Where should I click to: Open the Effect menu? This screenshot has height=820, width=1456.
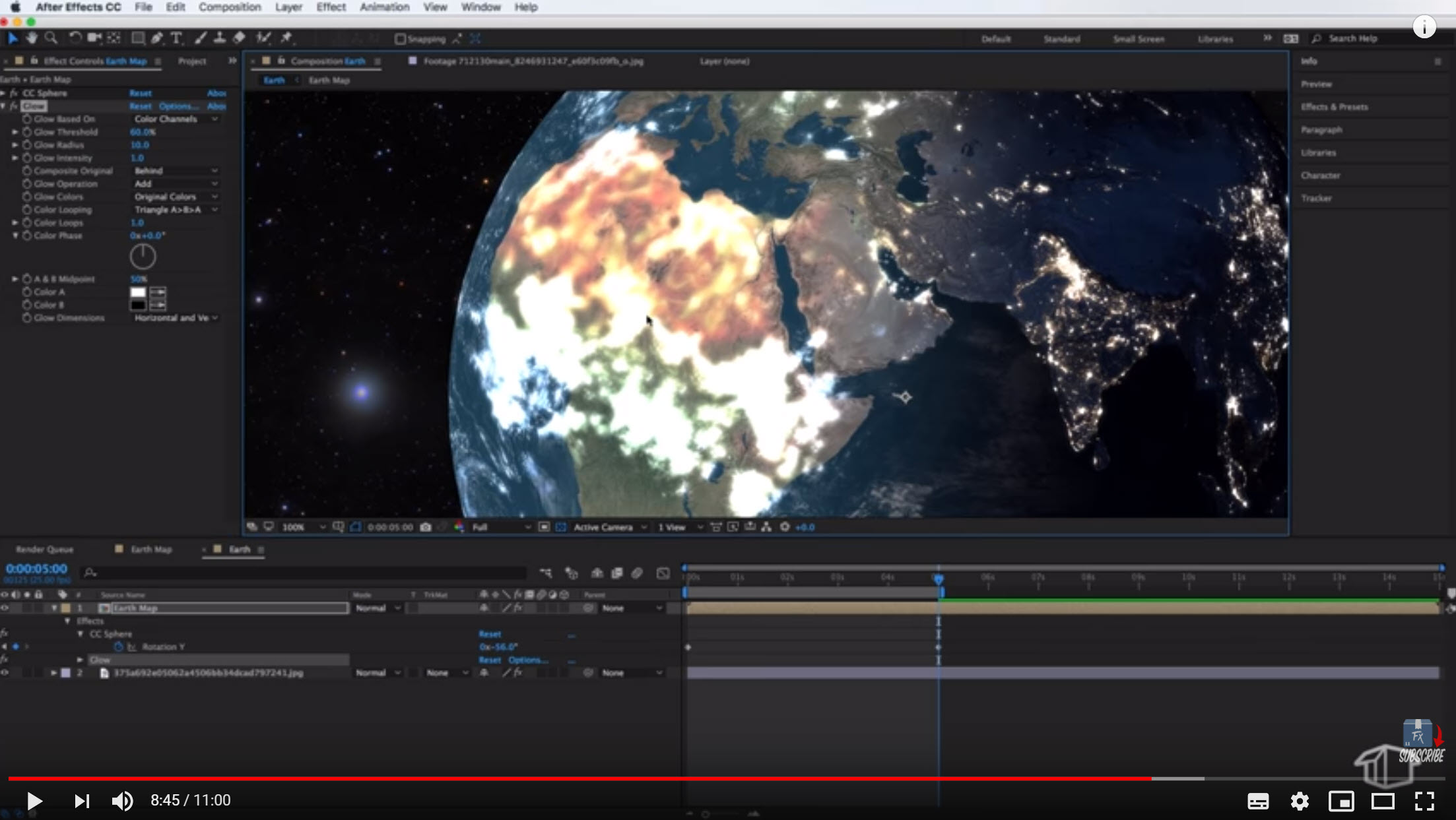point(331,7)
